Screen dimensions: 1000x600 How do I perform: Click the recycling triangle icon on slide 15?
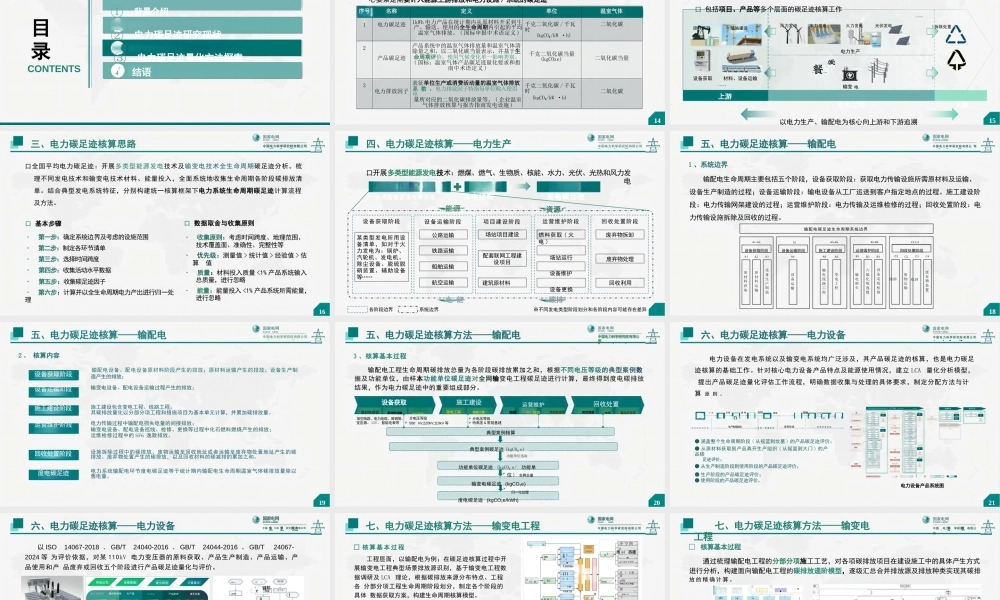(957, 36)
